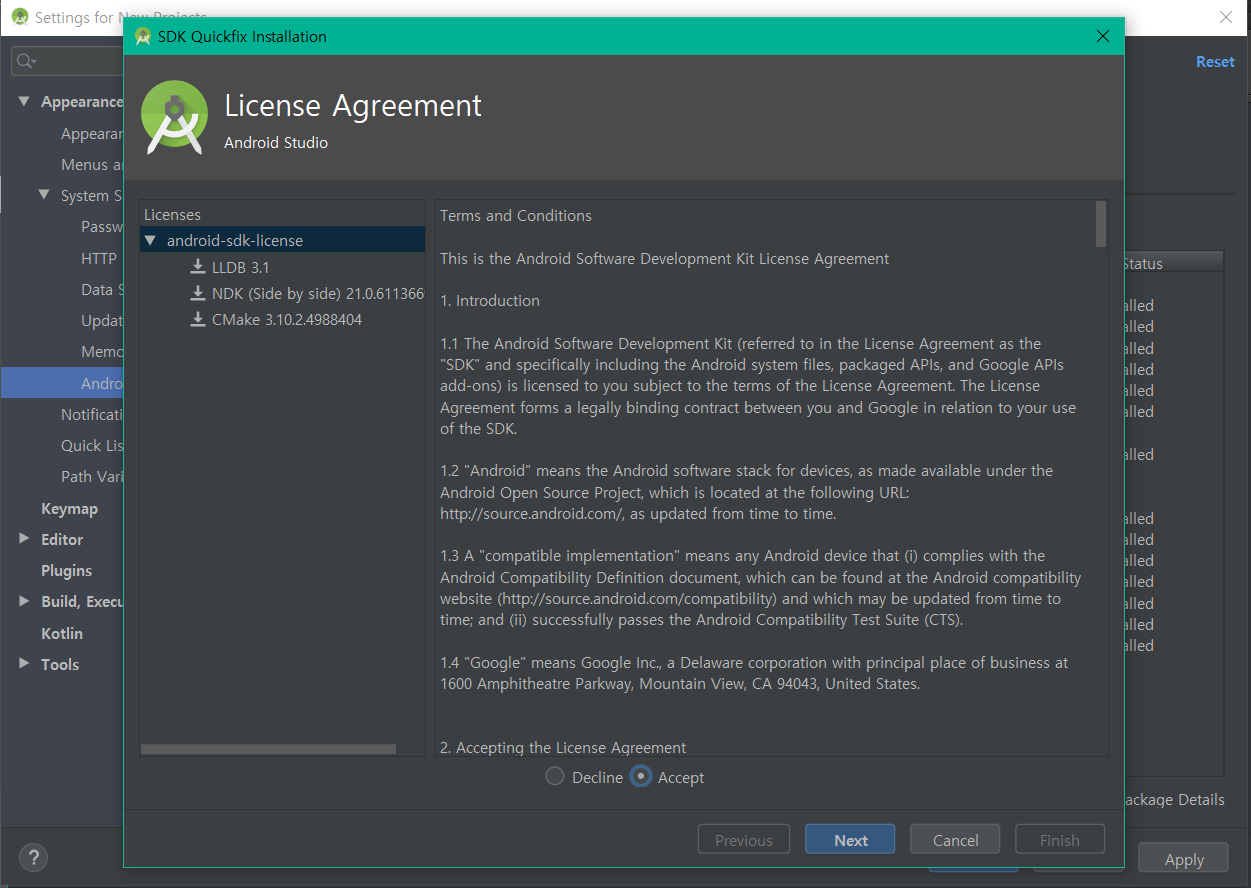The width and height of the screenshot is (1251, 888).
Task: Open the Passwords settings item
Action: click(x=102, y=226)
